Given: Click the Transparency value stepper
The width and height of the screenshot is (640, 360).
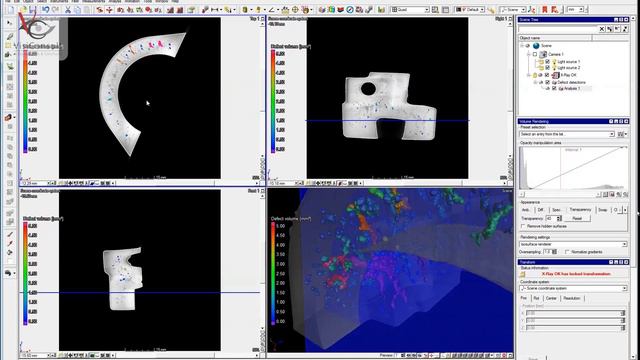Looking at the screenshot, I should coord(559,219).
